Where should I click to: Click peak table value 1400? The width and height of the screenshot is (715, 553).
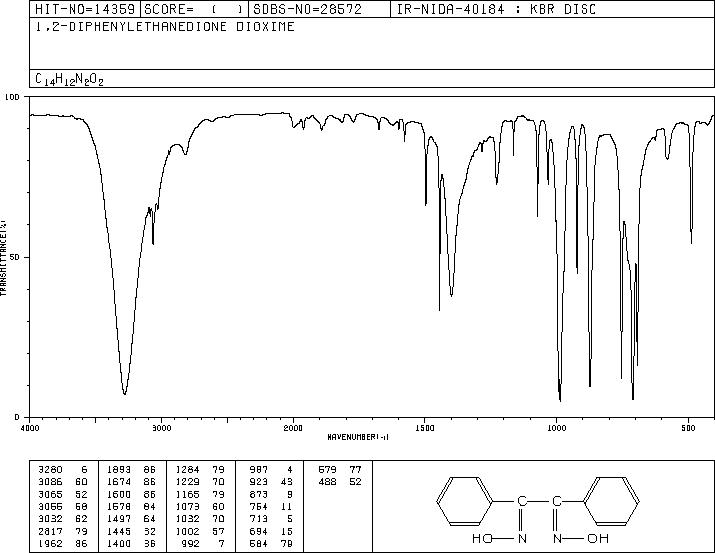(x=119, y=544)
